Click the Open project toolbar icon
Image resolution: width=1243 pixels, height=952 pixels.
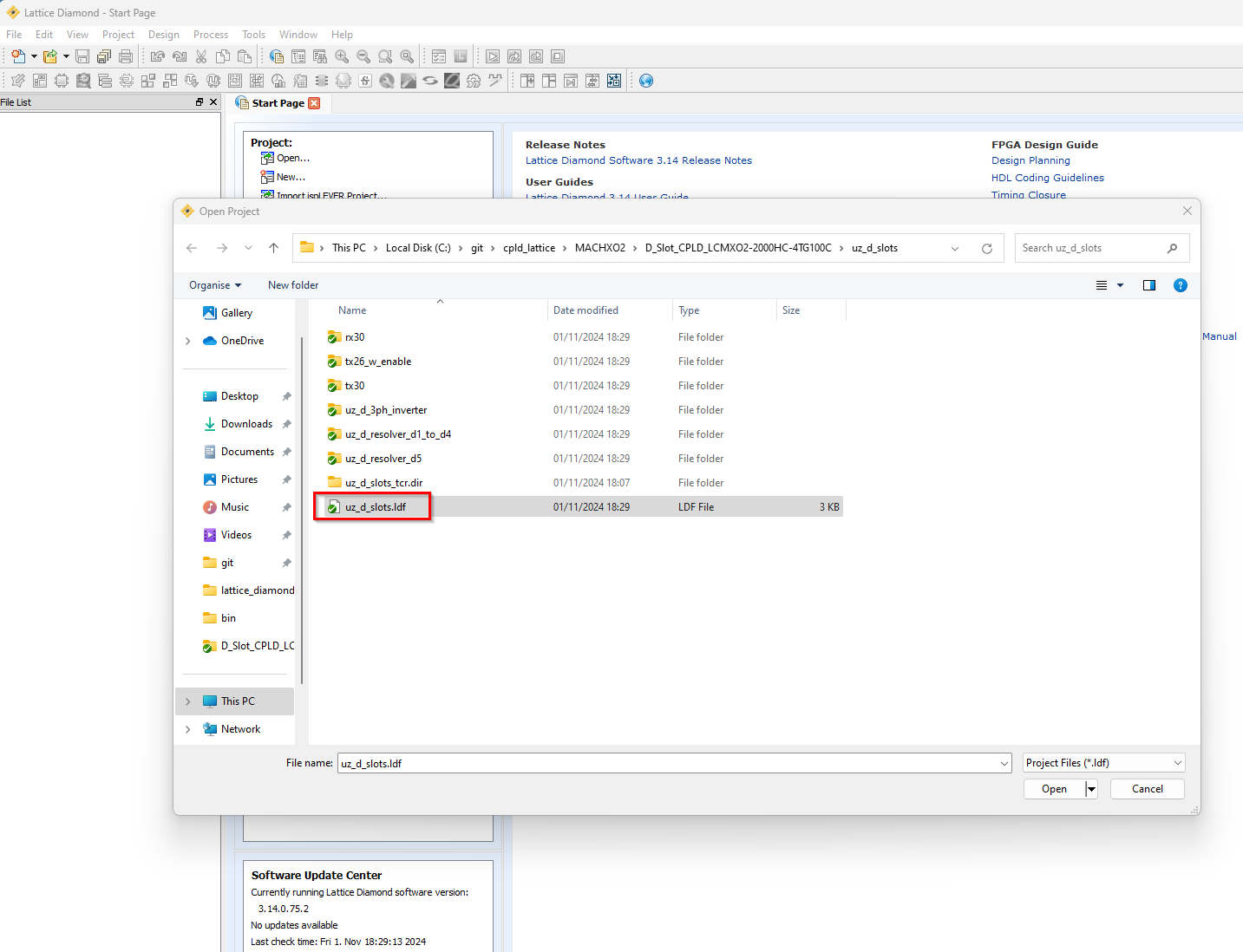[50, 56]
